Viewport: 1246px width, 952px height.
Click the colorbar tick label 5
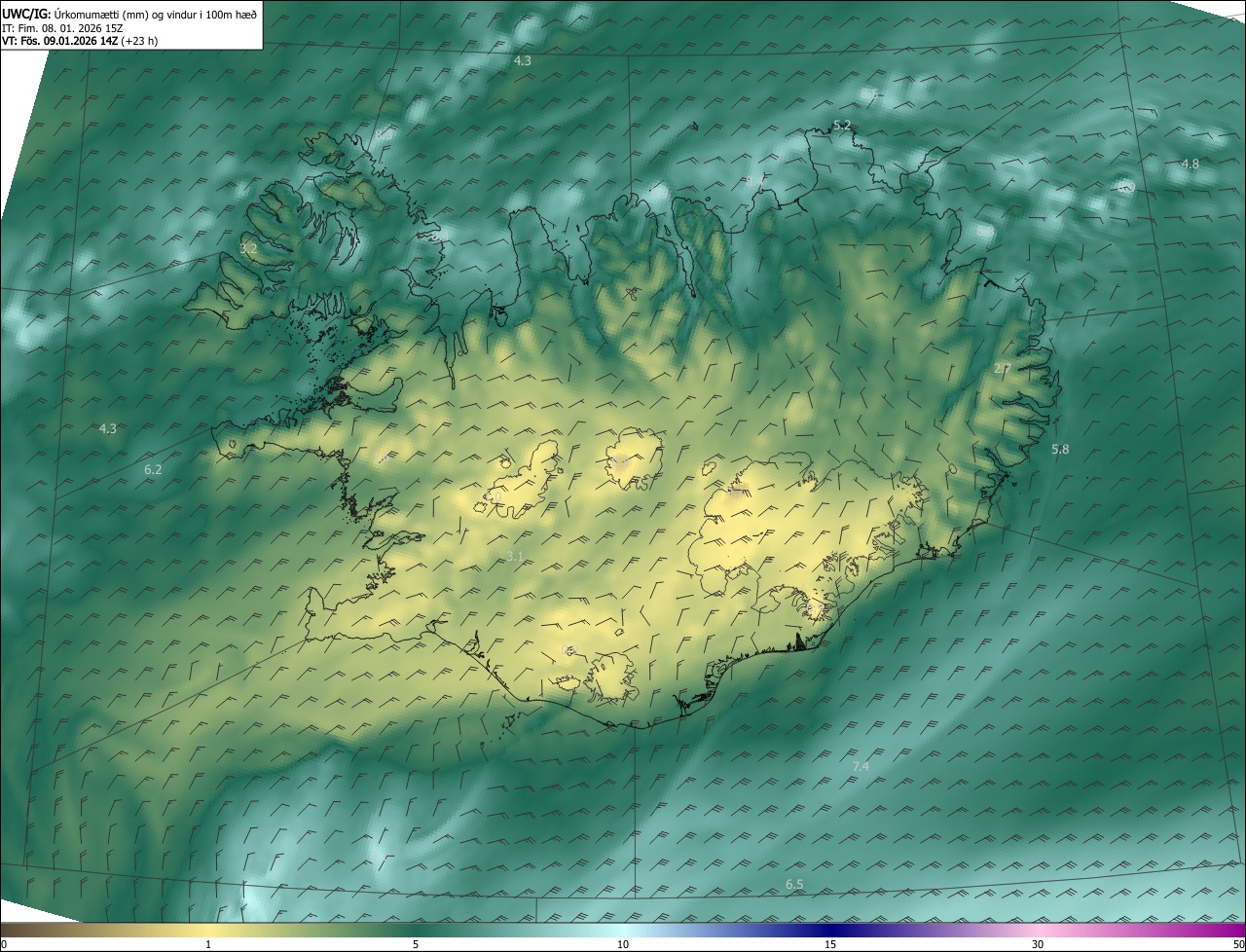[x=416, y=944]
